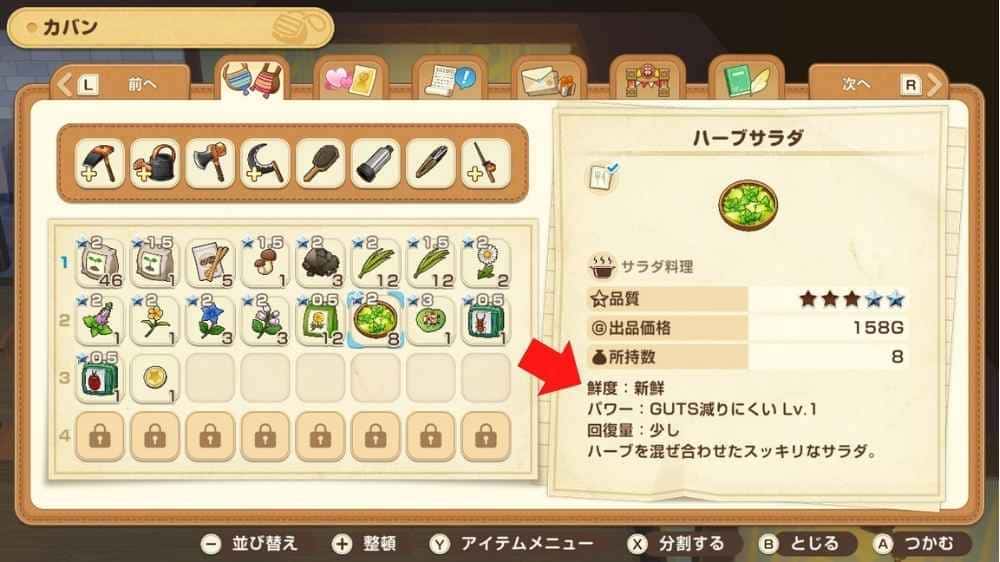Select the hoe tool in the tool belt
Screen dimensions: 1000x562
tap(99, 163)
